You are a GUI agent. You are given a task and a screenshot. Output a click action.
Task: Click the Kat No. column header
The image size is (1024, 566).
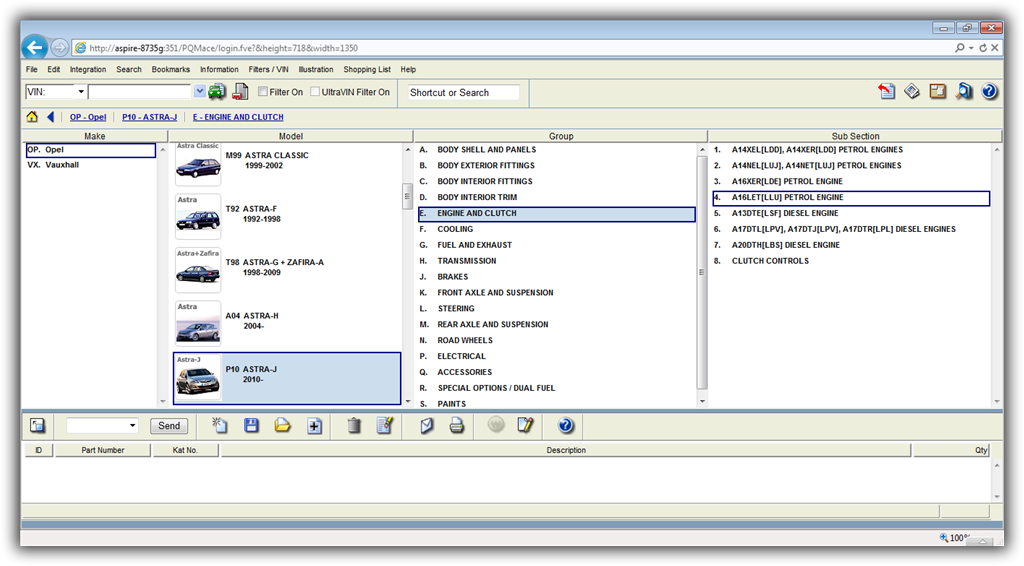pyautogui.click(x=185, y=450)
